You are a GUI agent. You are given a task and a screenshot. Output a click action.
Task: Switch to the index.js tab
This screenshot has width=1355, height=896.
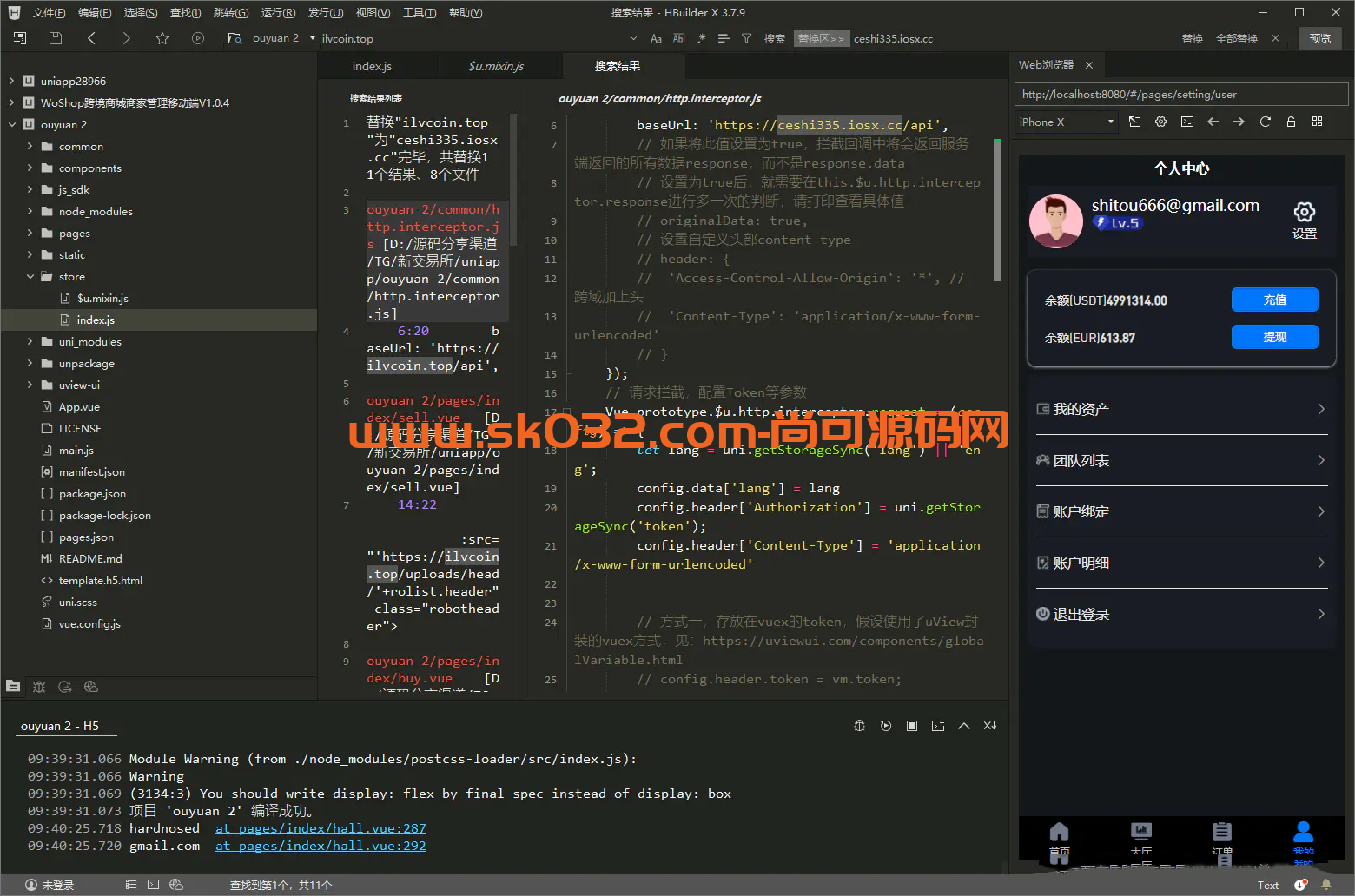click(372, 66)
